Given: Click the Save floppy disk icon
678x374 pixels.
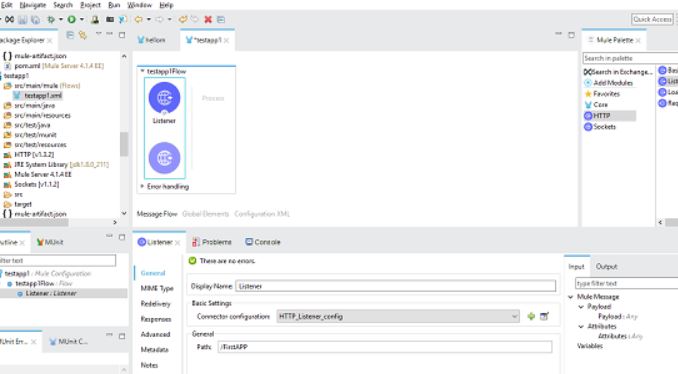Looking at the screenshot, I should [x=22, y=19].
